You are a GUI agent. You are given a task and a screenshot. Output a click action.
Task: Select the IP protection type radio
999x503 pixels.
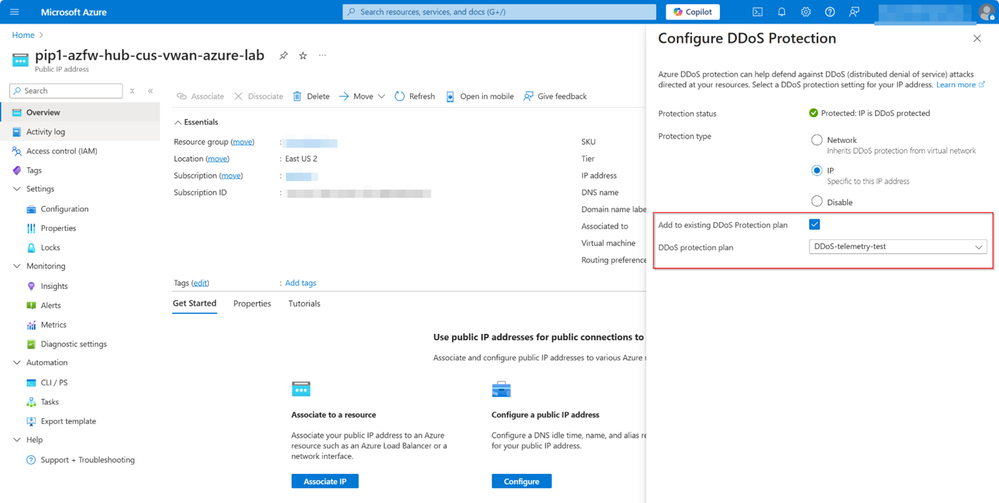click(817, 170)
